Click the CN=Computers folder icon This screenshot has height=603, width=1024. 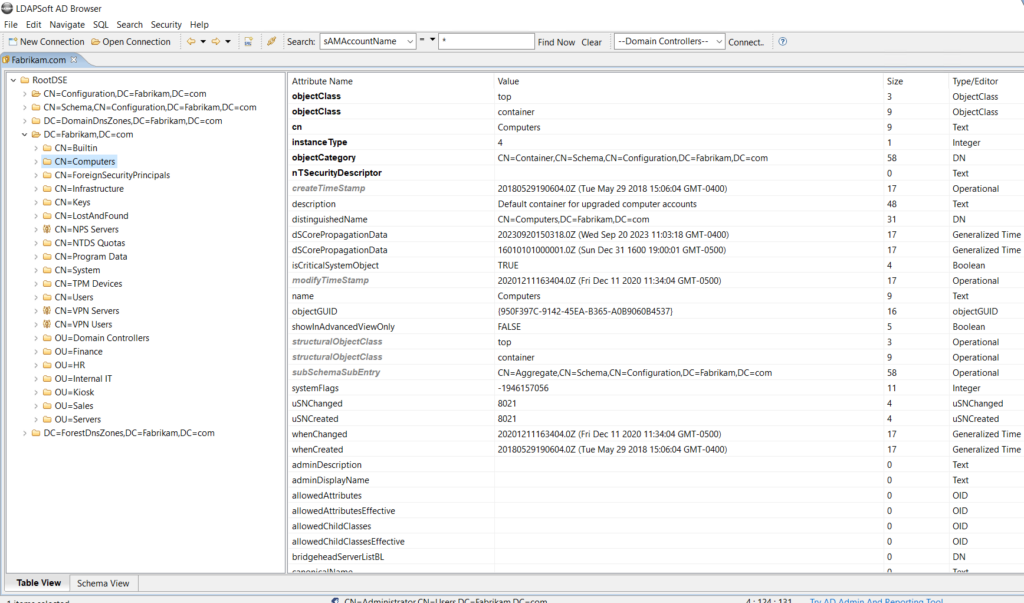(x=47, y=161)
